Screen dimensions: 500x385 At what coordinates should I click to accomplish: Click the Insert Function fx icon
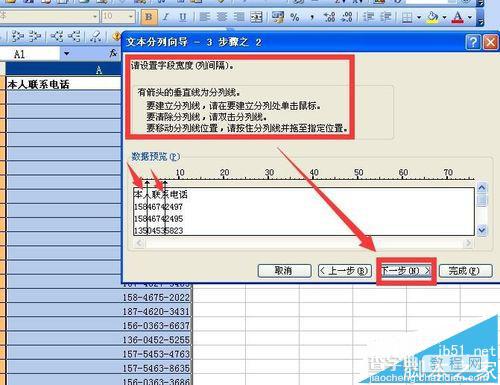(x=113, y=53)
